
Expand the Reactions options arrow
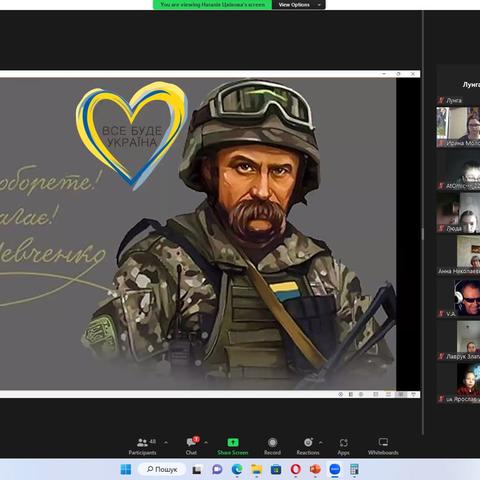click(321, 443)
